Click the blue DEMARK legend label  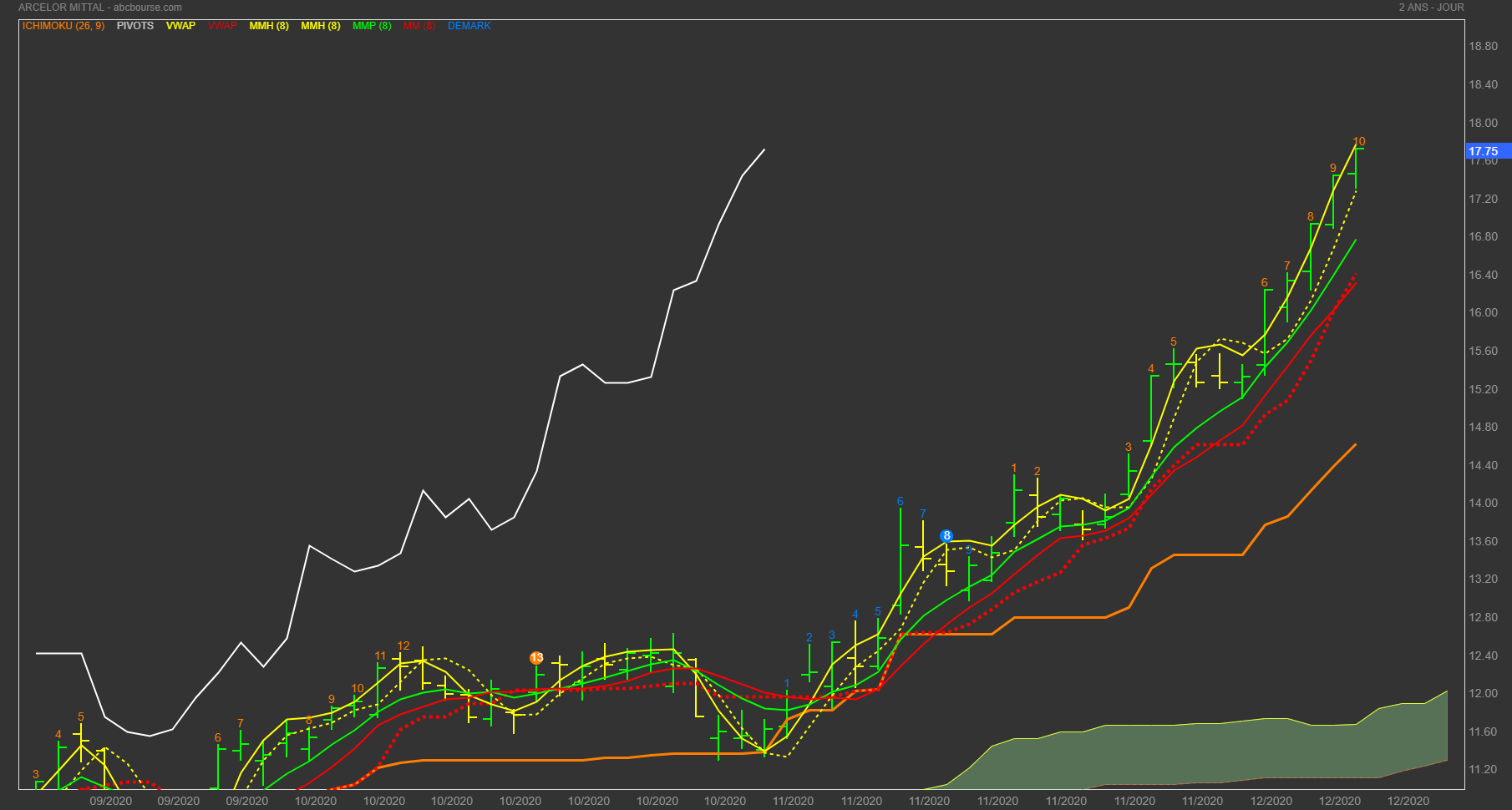pyautogui.click(x=469, y=26)
